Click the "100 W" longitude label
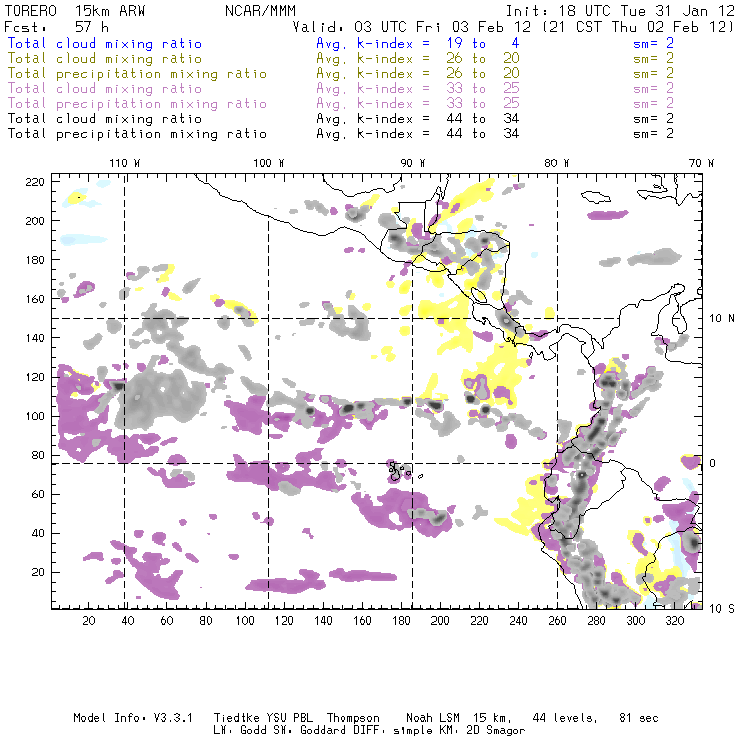Image resolution: width=740 pixels, height=740 pixels. coord(269,163)
